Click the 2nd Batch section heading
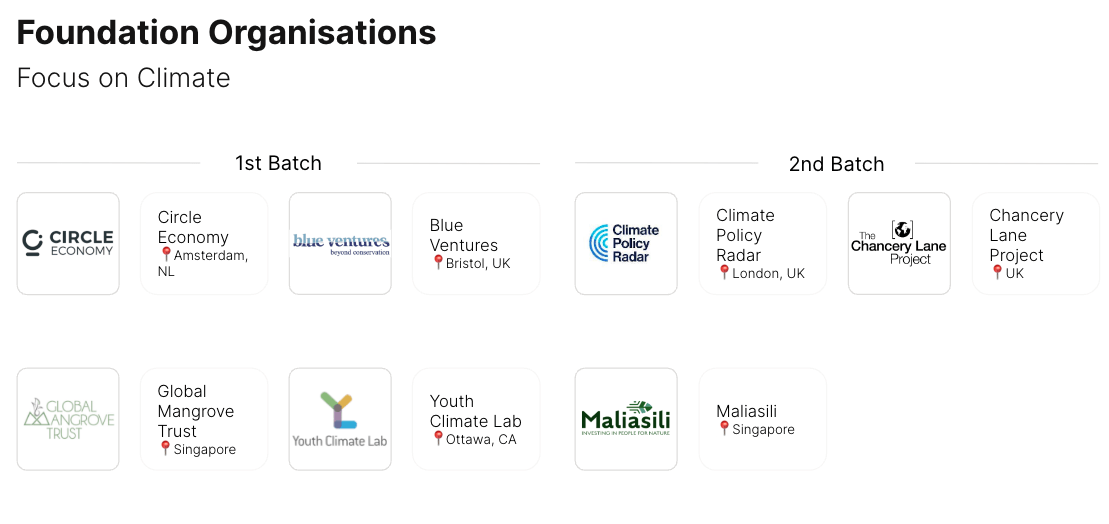 [x=837, y=164]
